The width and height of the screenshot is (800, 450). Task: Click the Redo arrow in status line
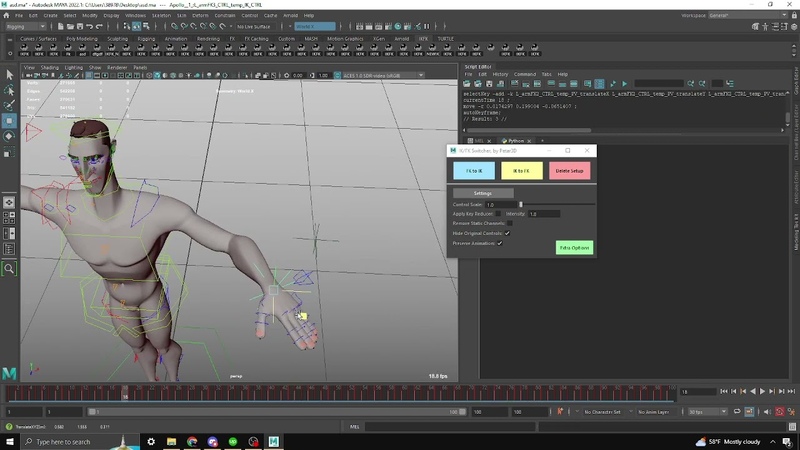tap(99, 27)
